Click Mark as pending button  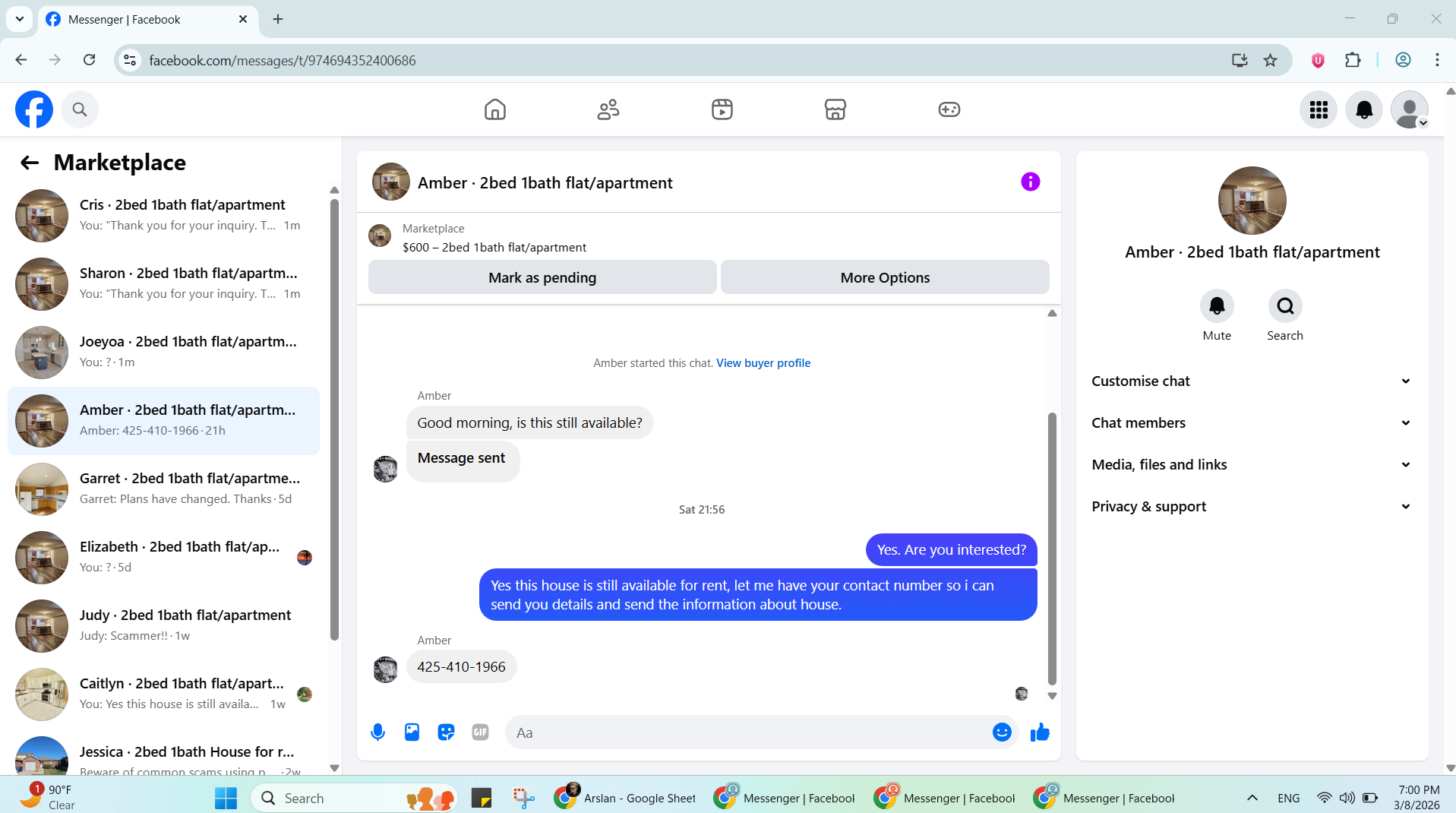[x=542, y=277]
